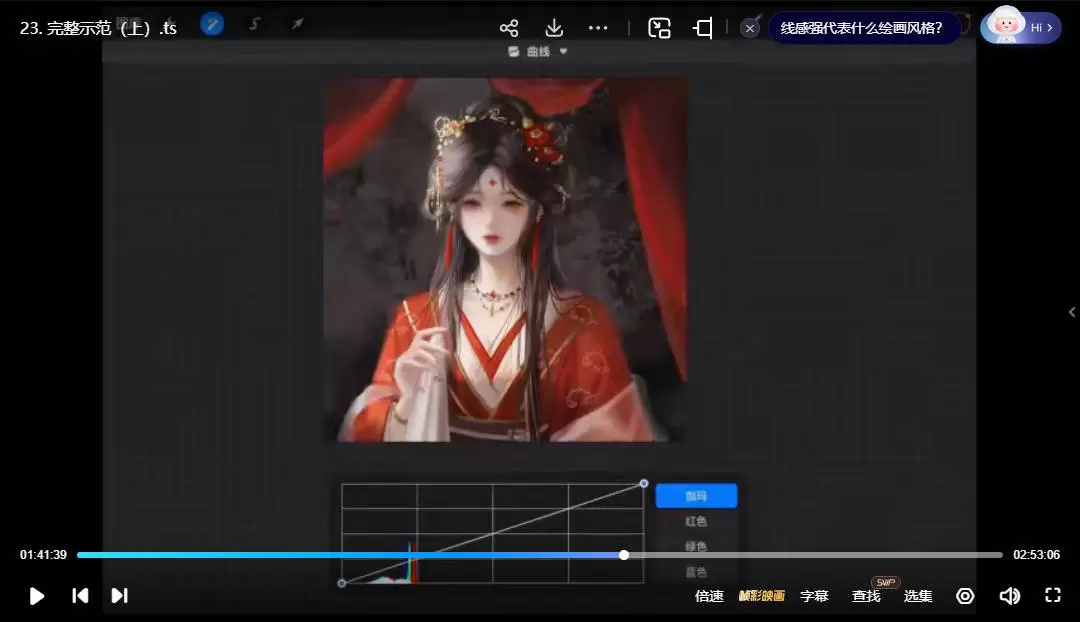1080x622 pixels.
Task: Toggle the blue pen annotation tool
Action: [x=211, y=22]
